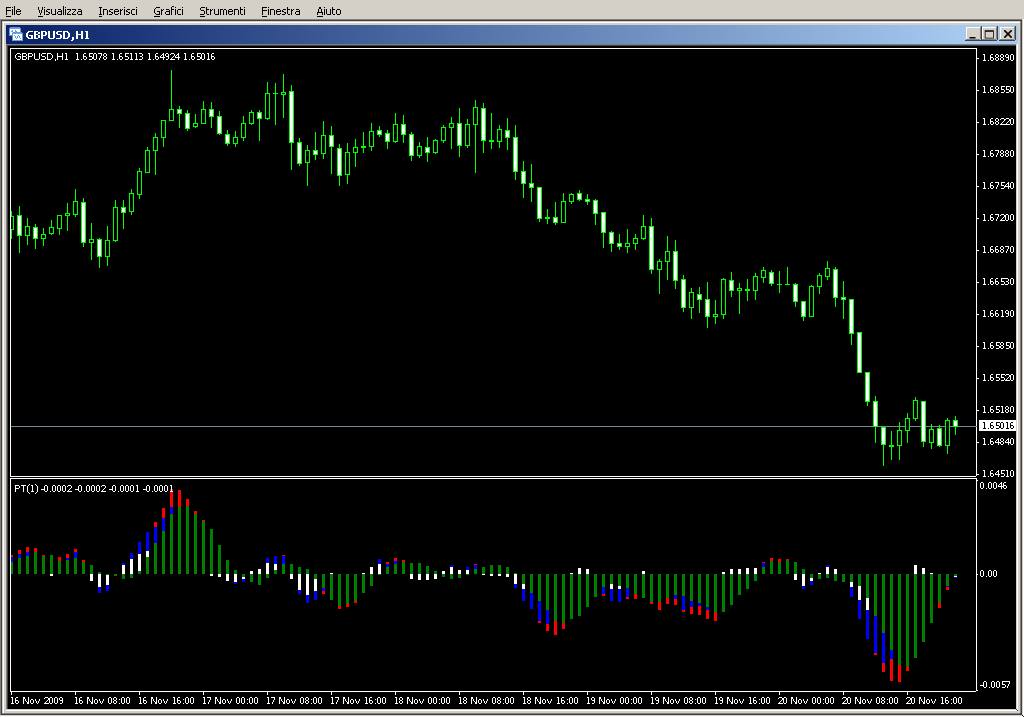Click the 20 Nov 16:00 time label
The image size is (1024, 717).
[x=935, y=701]
